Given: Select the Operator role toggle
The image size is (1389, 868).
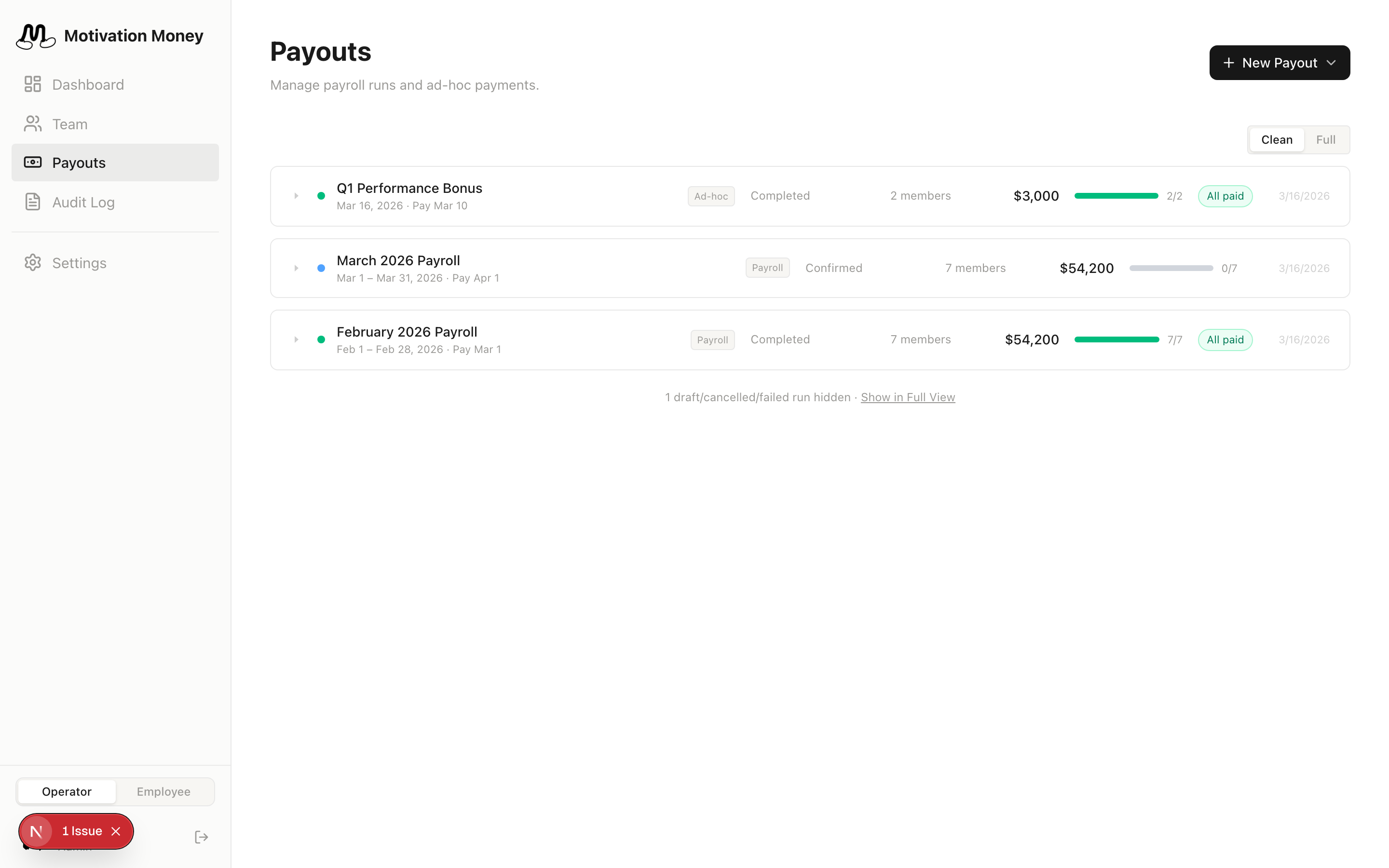Looking at the screenshot, I should point(67,791).
